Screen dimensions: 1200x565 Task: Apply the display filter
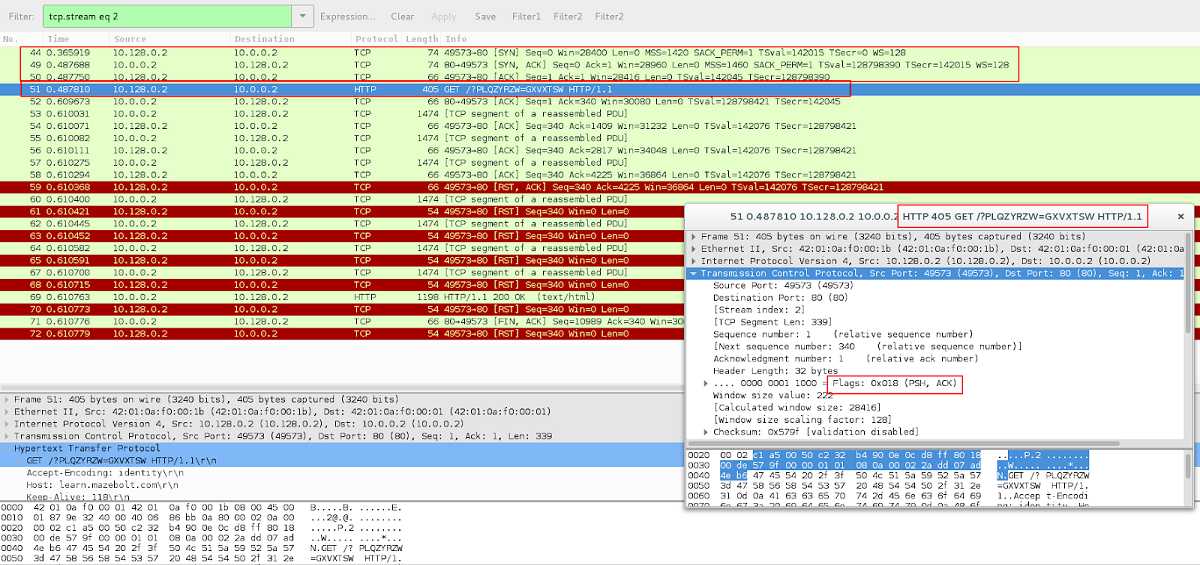pos(444,17)
